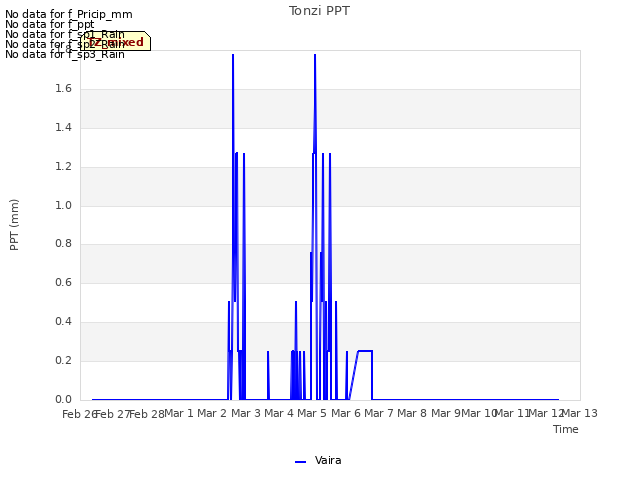Click the Mar 2 x-axis tick label
The height and width of the screenshot is (480, 640).
point(212,413)
